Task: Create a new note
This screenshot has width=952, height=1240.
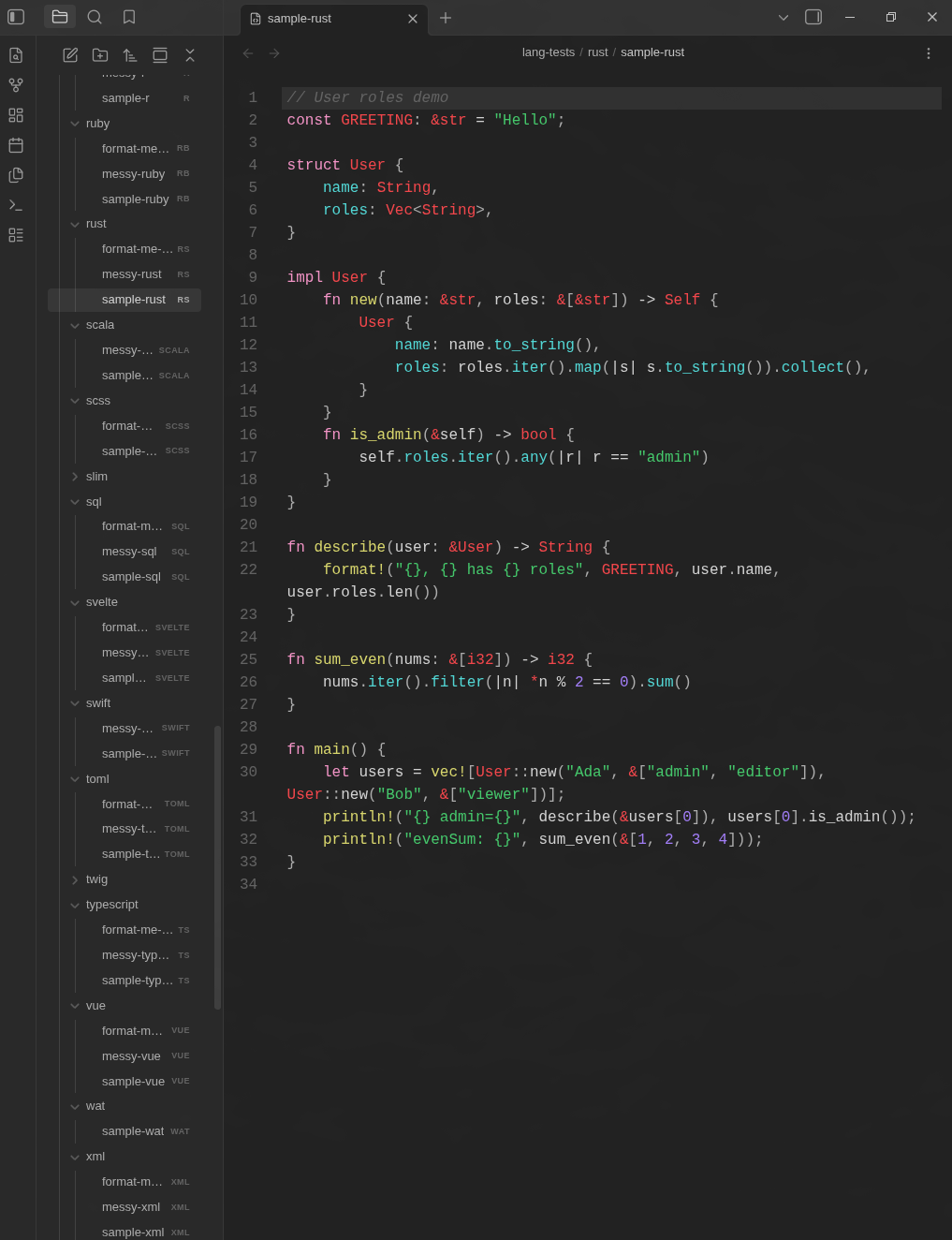Action: click(70, 55)
